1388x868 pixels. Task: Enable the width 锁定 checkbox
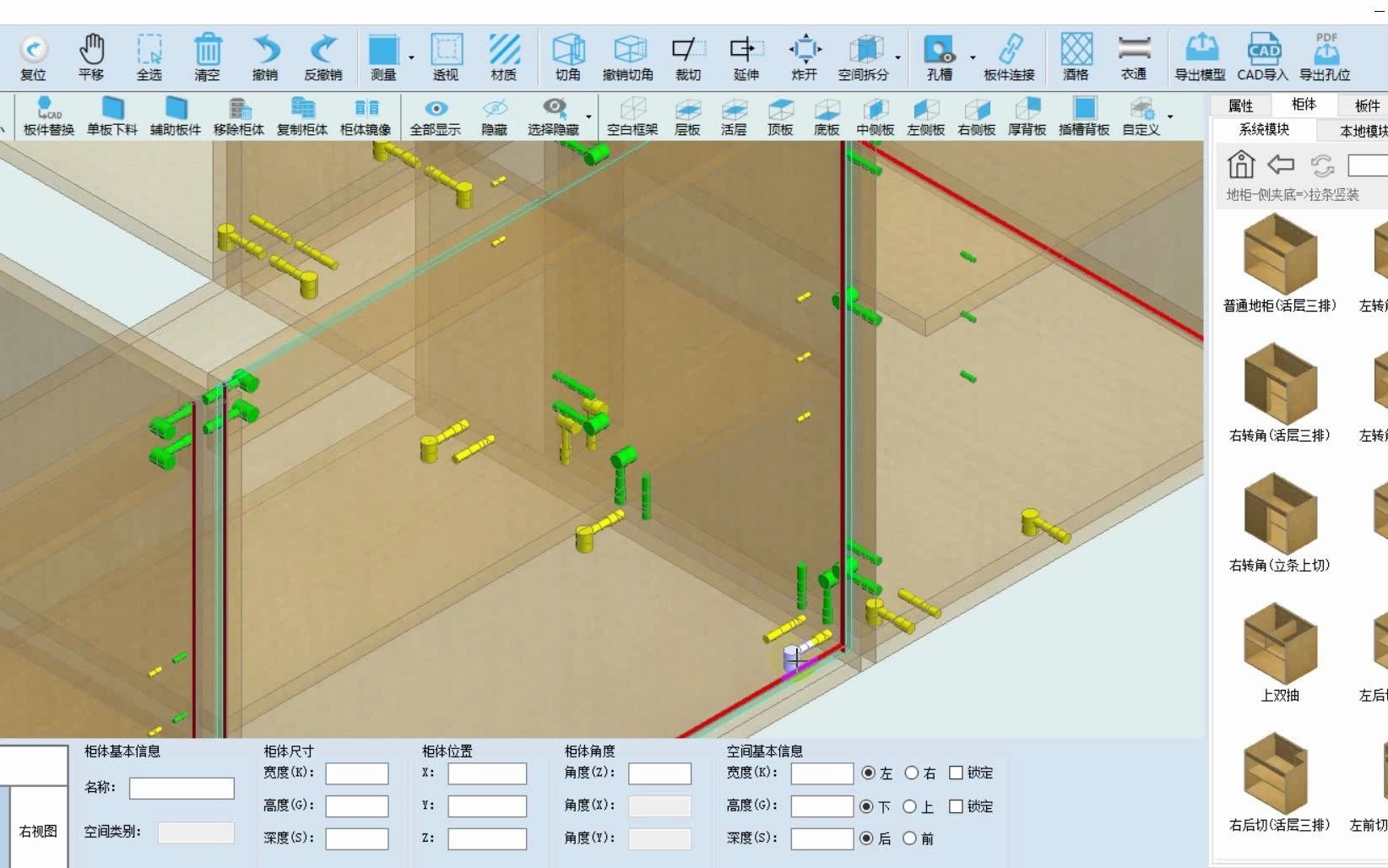tap(956, 773)
